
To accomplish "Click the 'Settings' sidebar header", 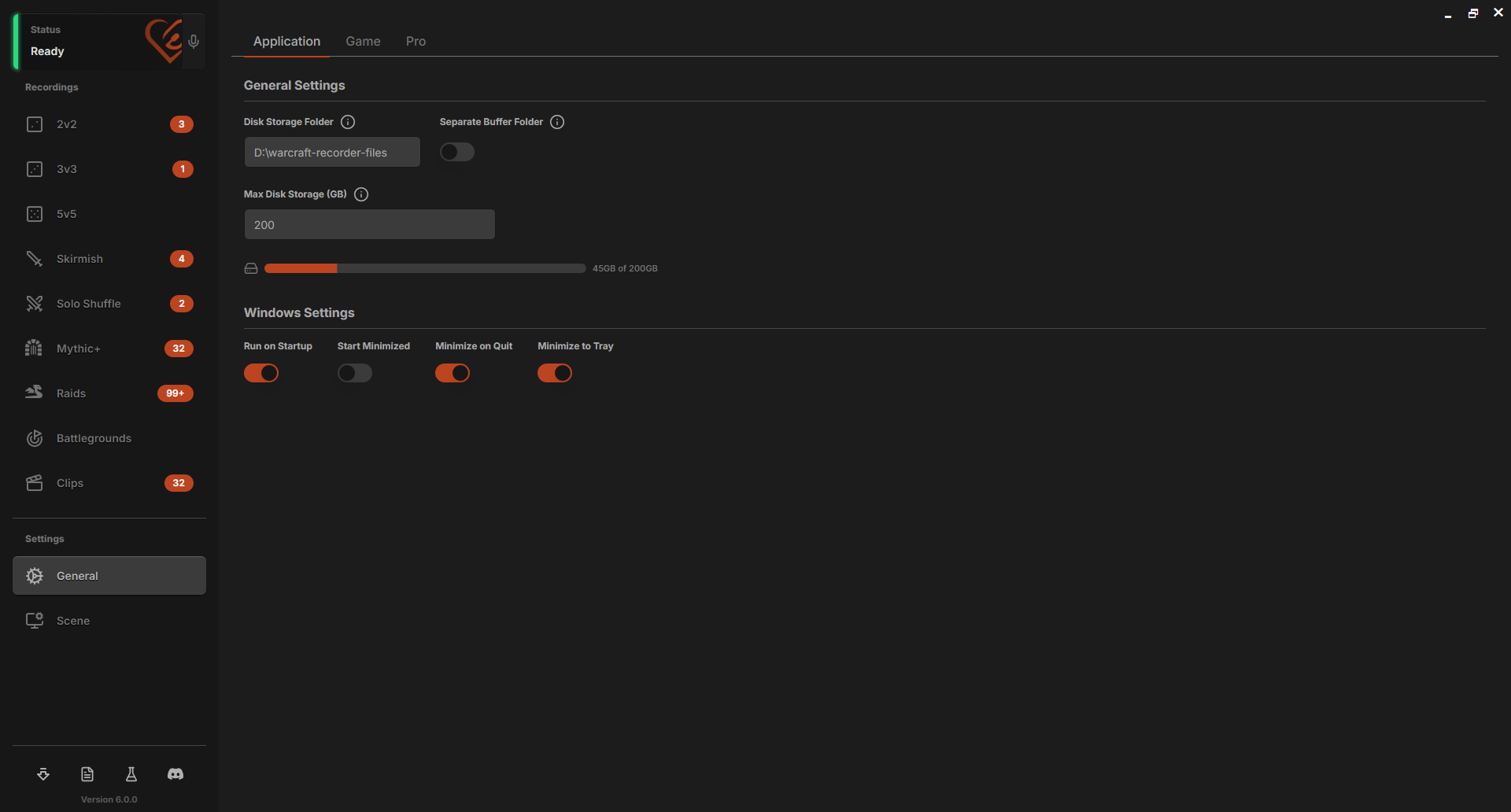I will point(45,539).
